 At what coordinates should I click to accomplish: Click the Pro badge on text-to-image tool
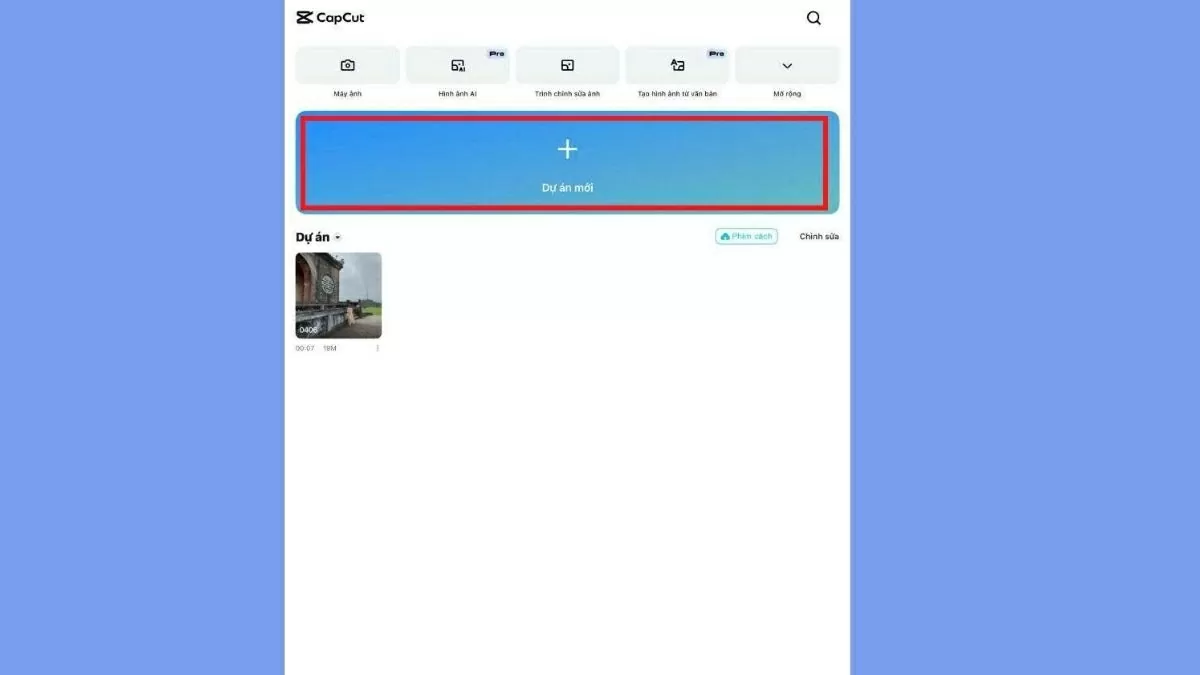point(716,53)
